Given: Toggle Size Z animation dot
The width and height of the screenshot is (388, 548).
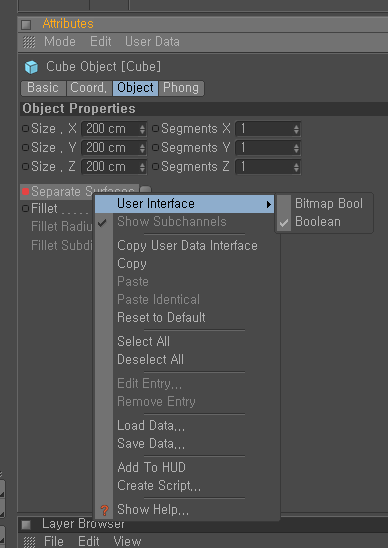Looking at the screenshot, I should pyautogui.click(x=26, y=166).
